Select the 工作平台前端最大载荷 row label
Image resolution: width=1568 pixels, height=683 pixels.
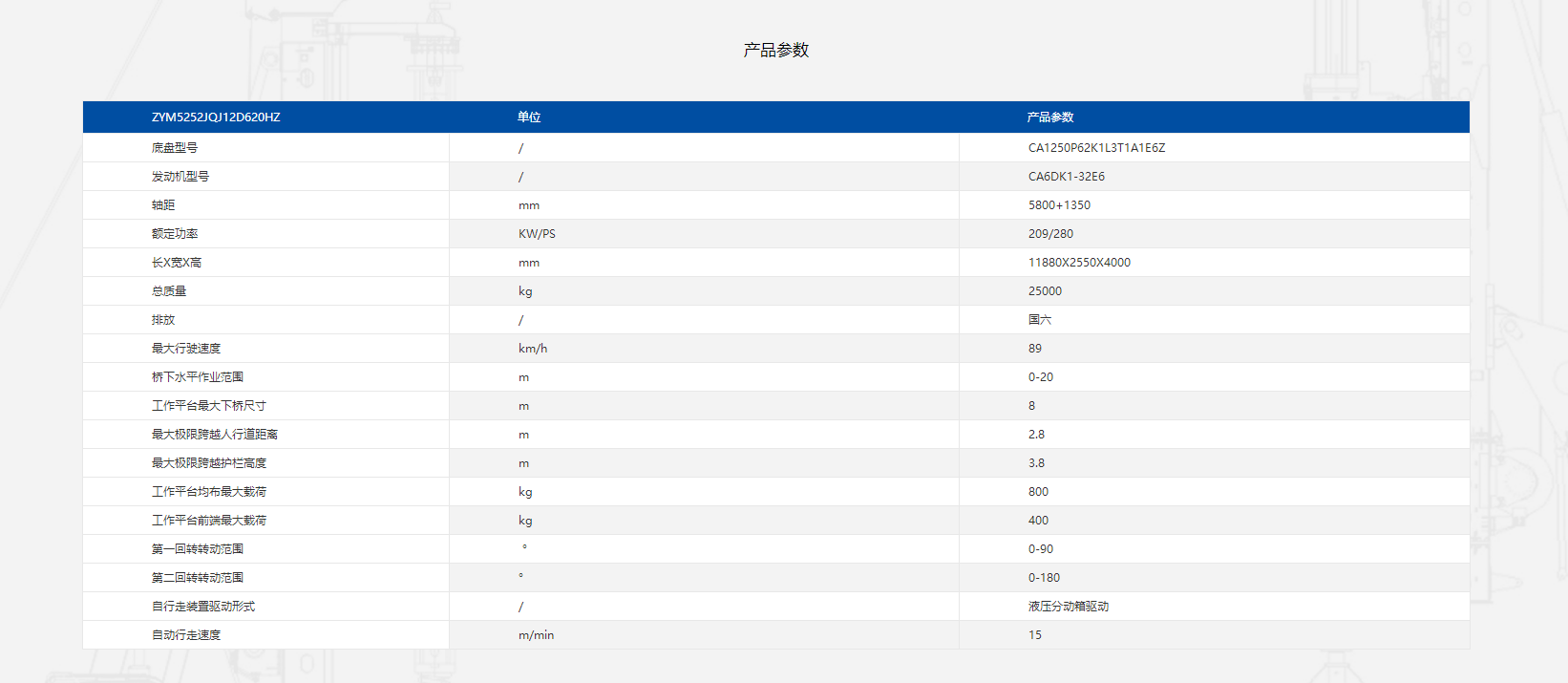[x=209, y=521]
